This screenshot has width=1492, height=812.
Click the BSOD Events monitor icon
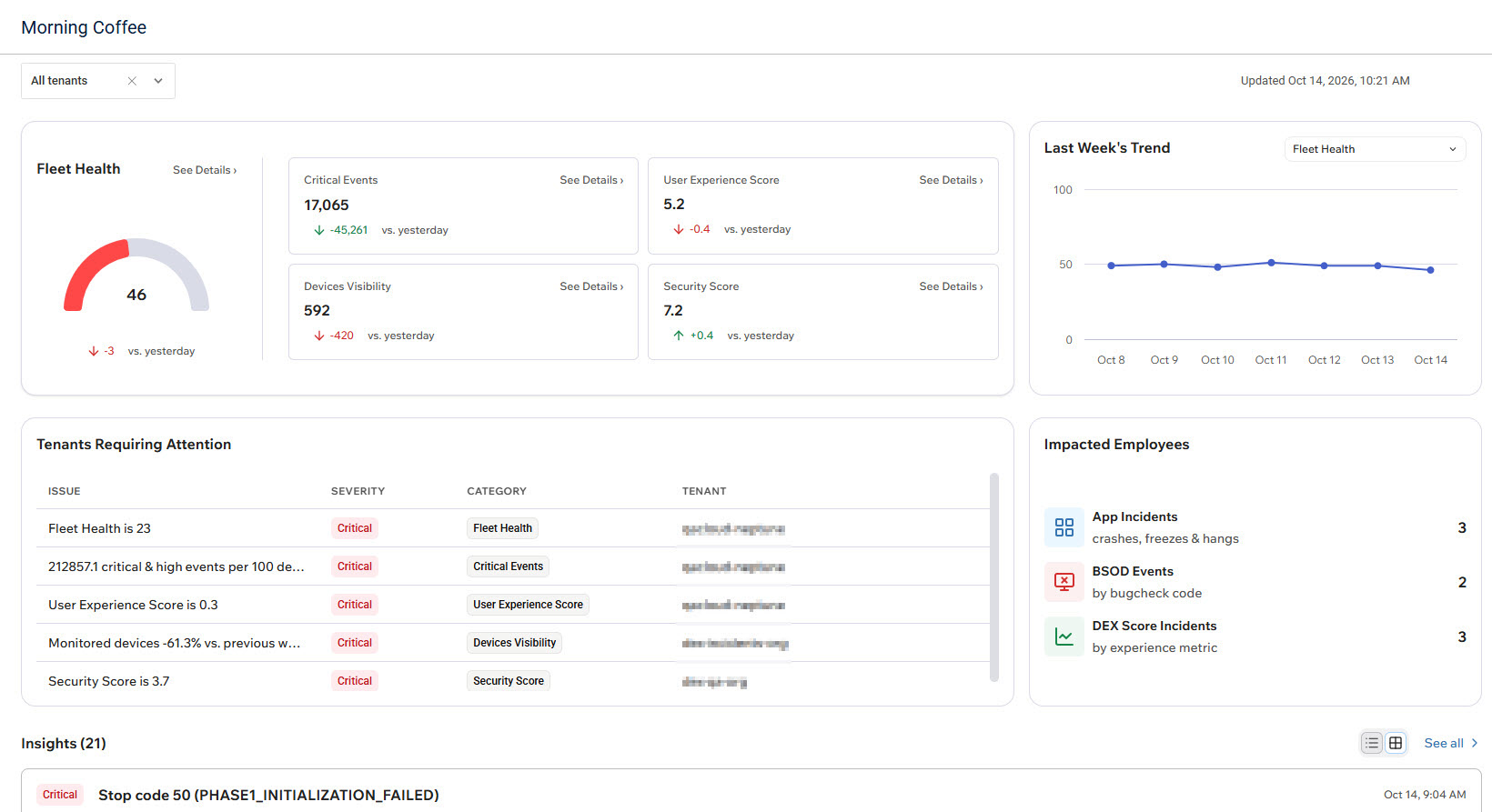(x=1064, y=582)
